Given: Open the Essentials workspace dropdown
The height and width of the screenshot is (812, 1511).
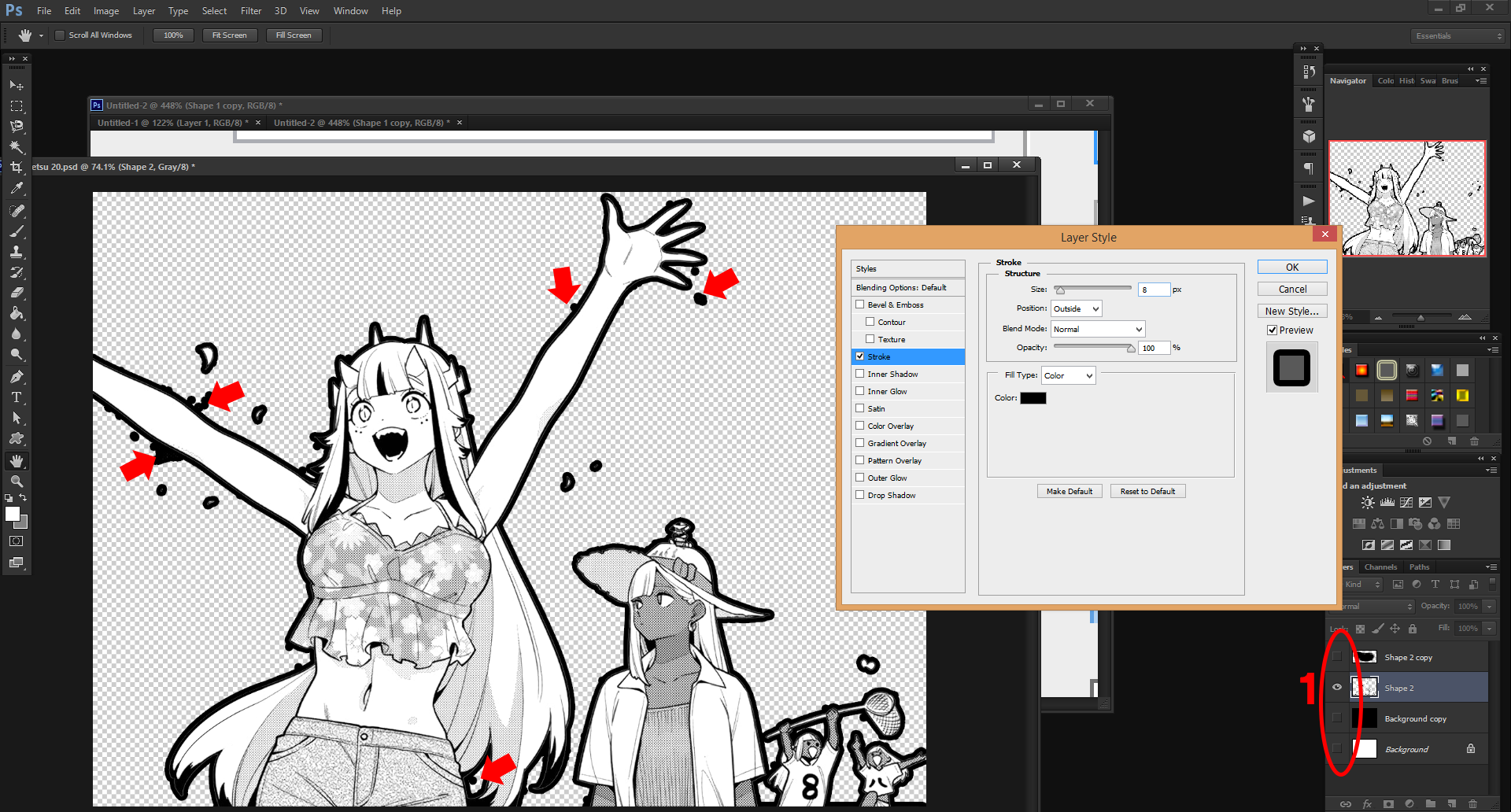Looking at the screenshot, I should (x=1458, y=36).
